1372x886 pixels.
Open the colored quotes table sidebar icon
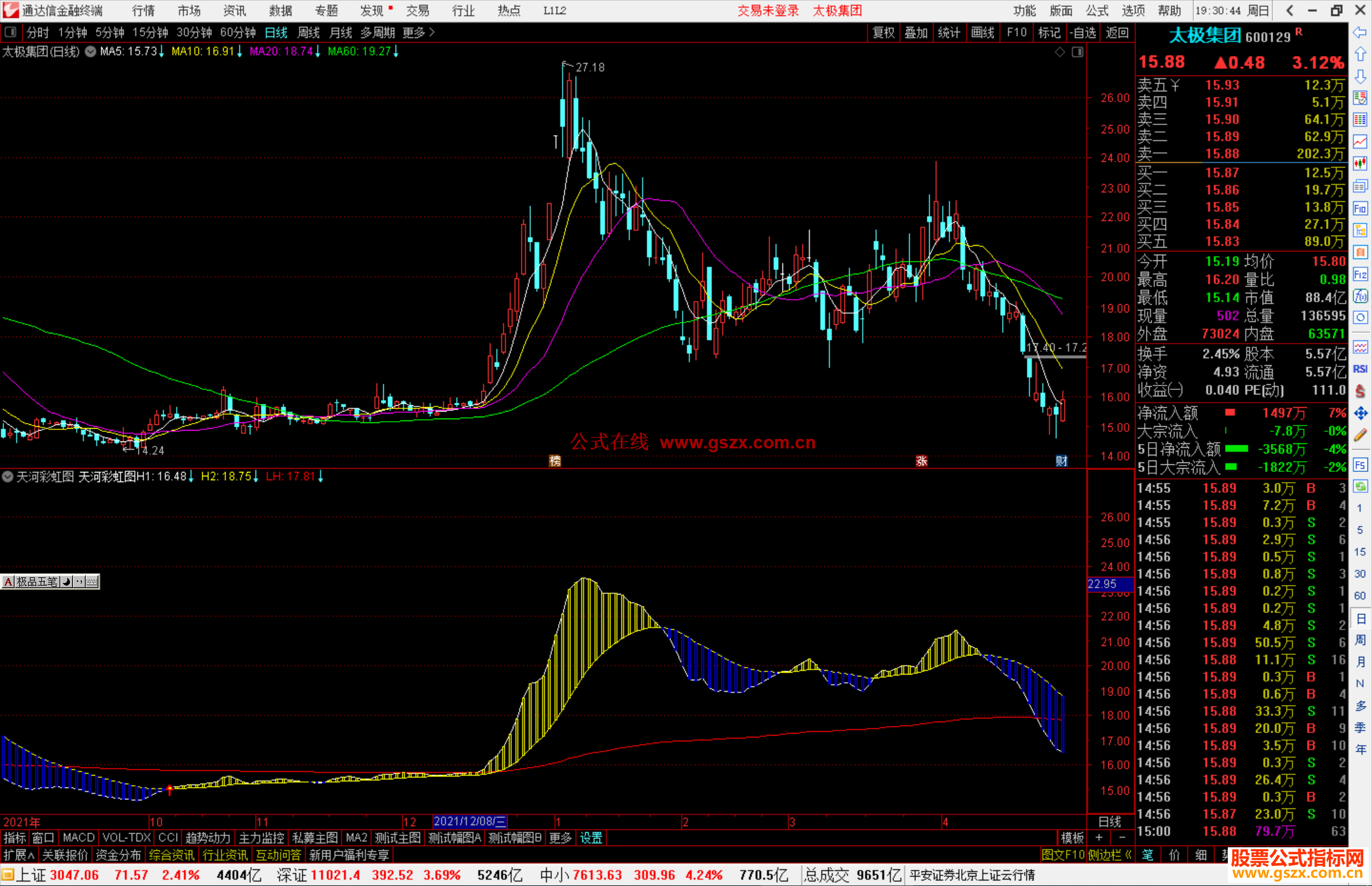click(x=1360, y=120)
